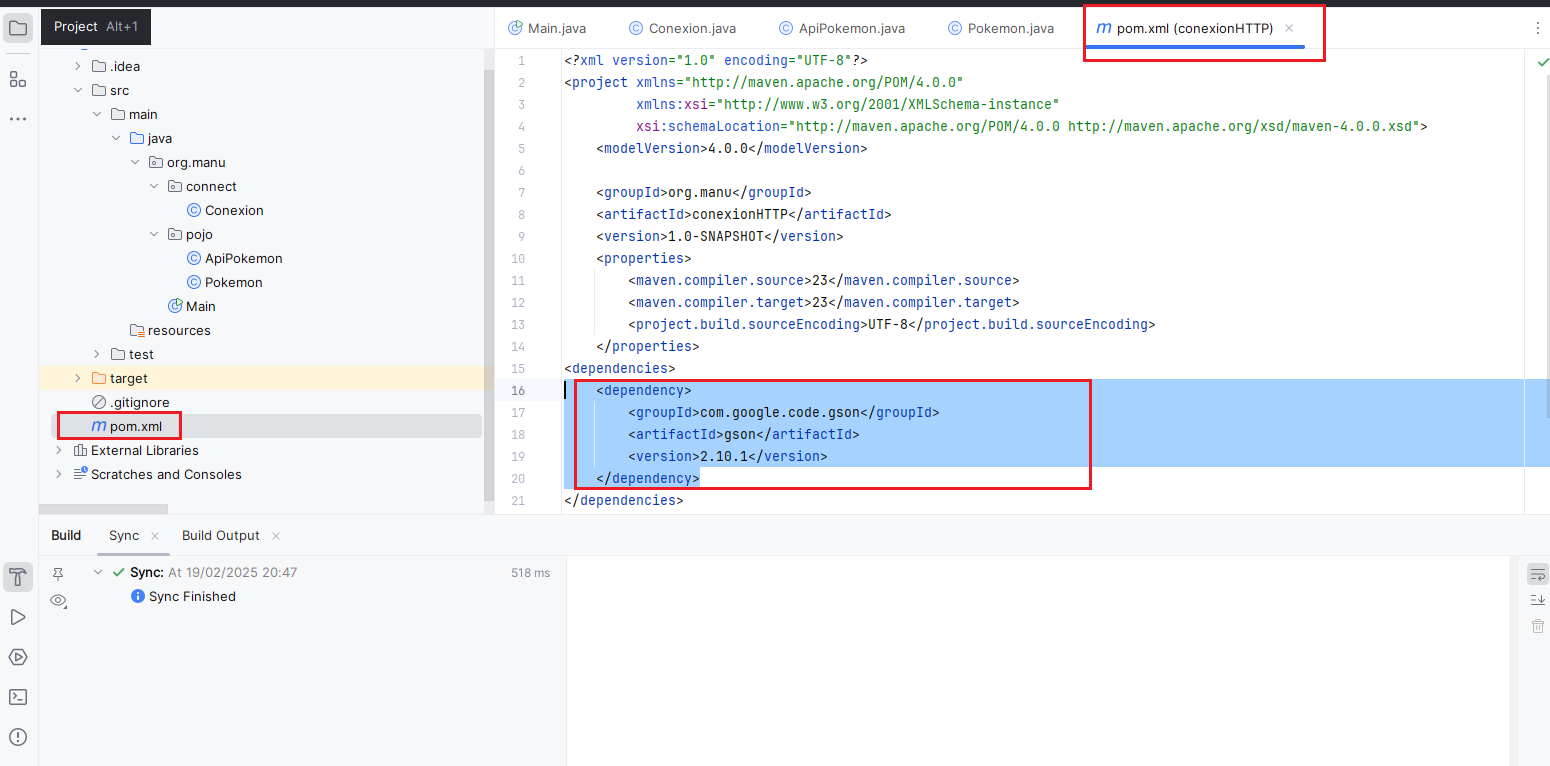Switch to Pokemon.java tab

click(x=1001, y=28)
